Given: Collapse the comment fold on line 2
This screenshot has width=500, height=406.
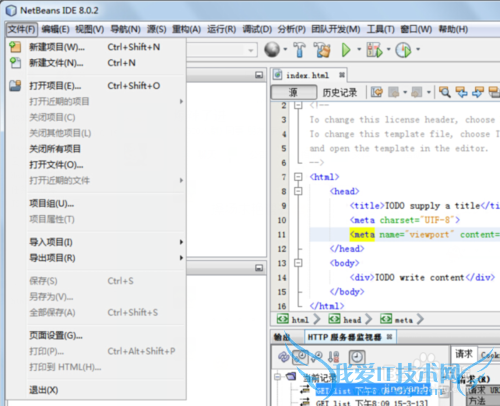Looking at the screenshot, I should click(298, 105).
